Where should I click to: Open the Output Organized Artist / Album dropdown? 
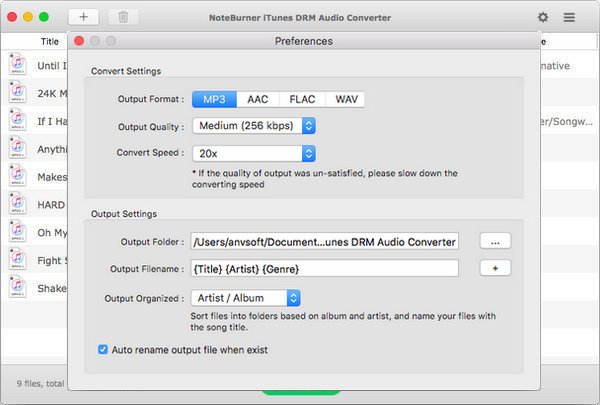[x=245, y=298]
